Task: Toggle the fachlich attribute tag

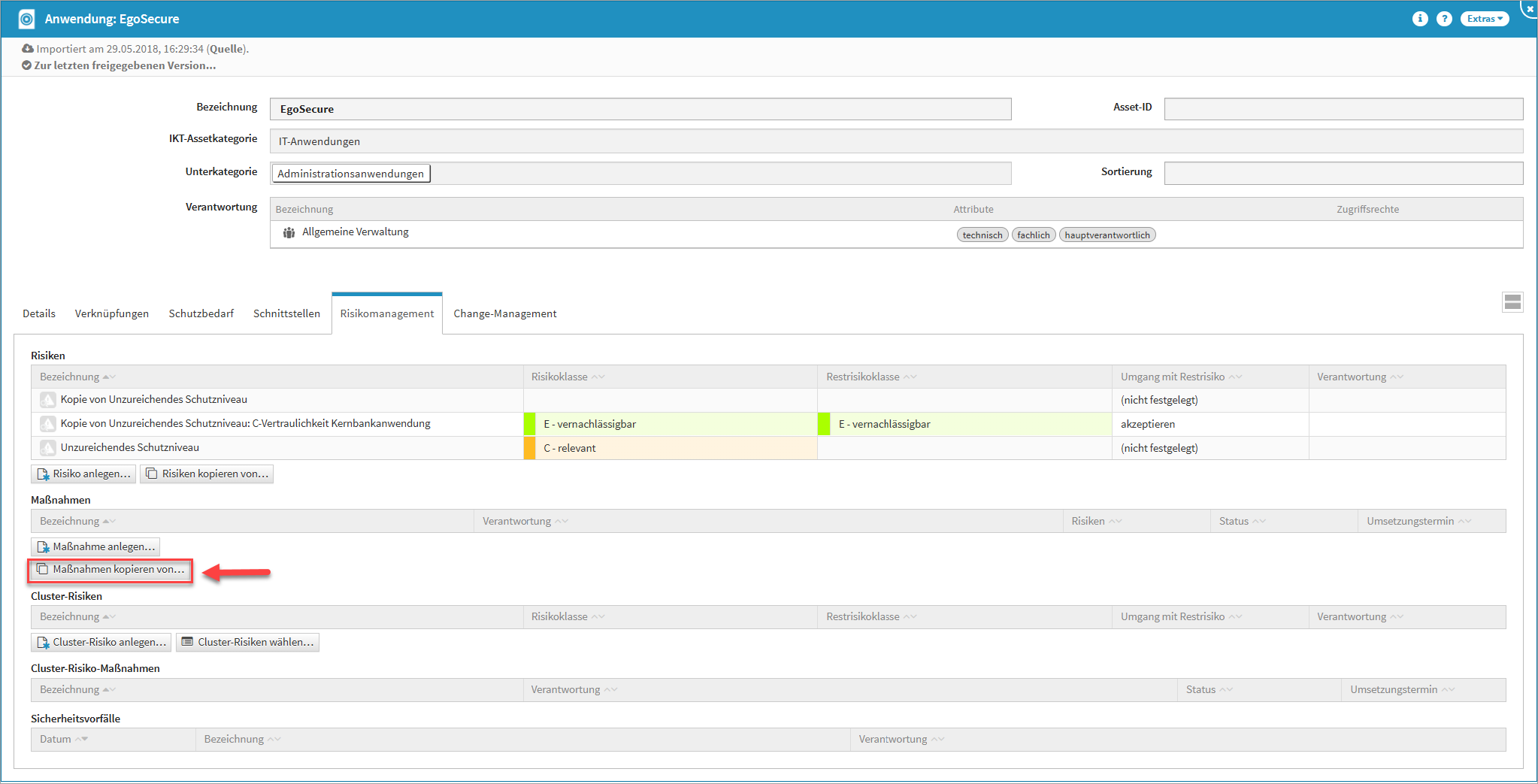Action: (x=1033, y=235)
